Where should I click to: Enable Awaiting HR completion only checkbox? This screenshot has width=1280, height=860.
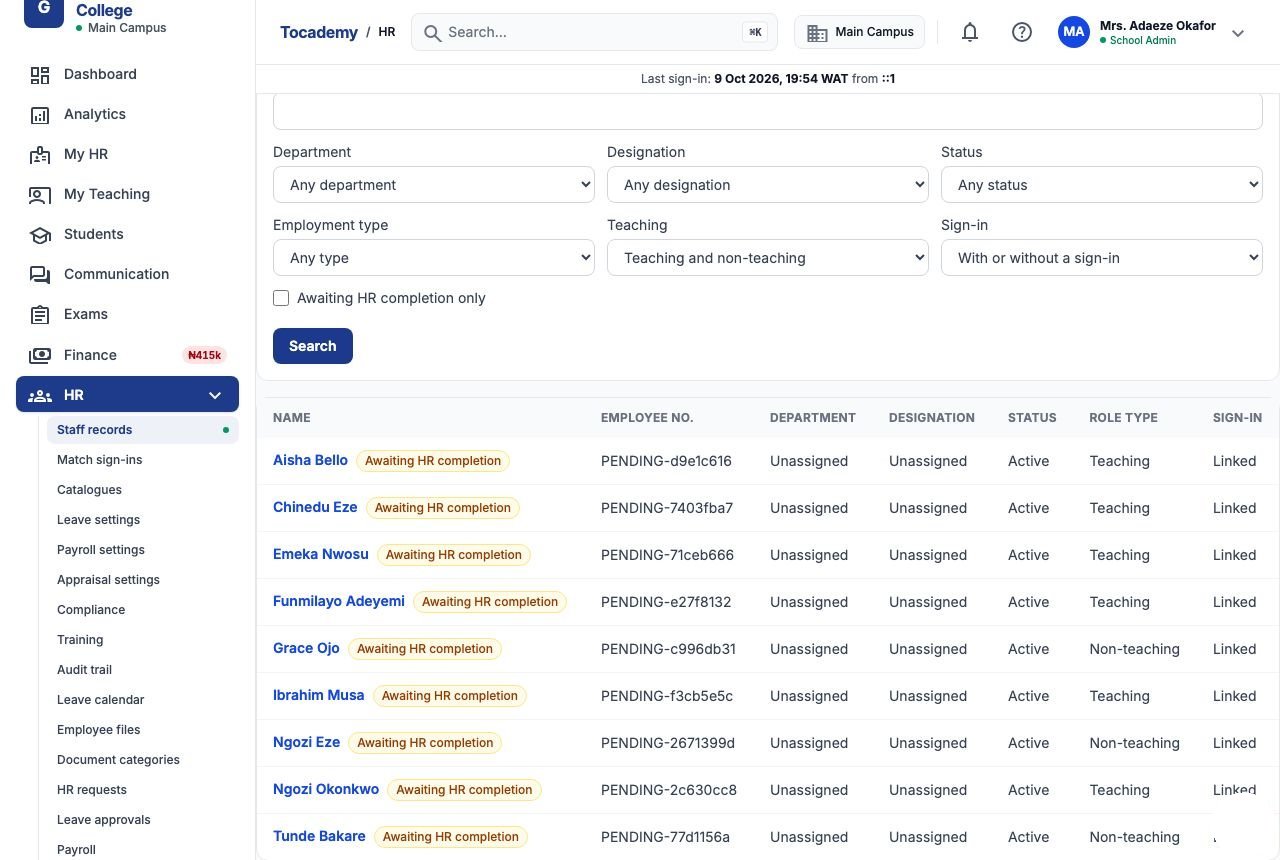(281, 298)
